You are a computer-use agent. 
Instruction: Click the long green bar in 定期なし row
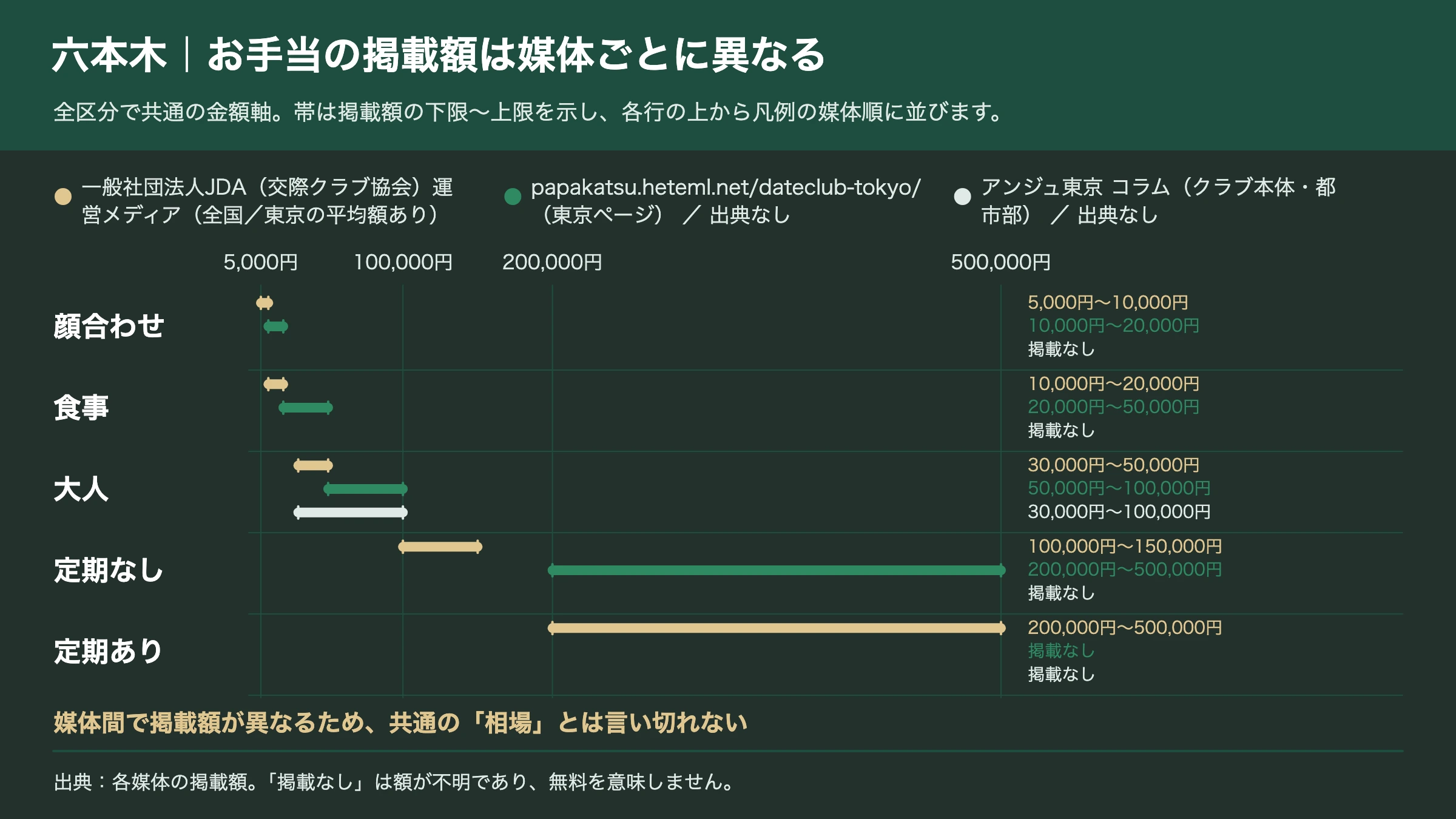tap(777, 570)
